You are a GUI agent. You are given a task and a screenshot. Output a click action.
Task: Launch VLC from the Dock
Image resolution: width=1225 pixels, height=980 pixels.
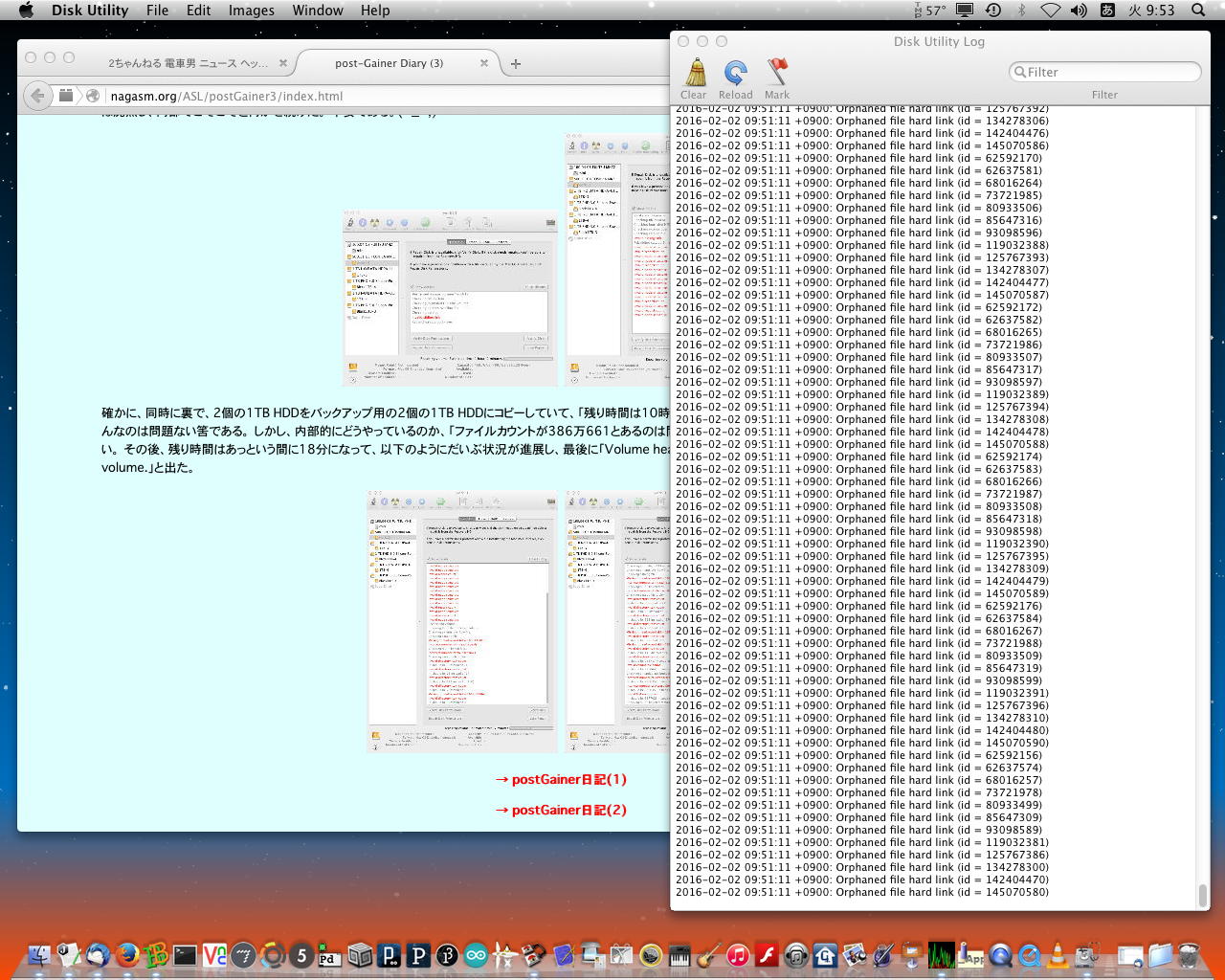click(1058, 954)
